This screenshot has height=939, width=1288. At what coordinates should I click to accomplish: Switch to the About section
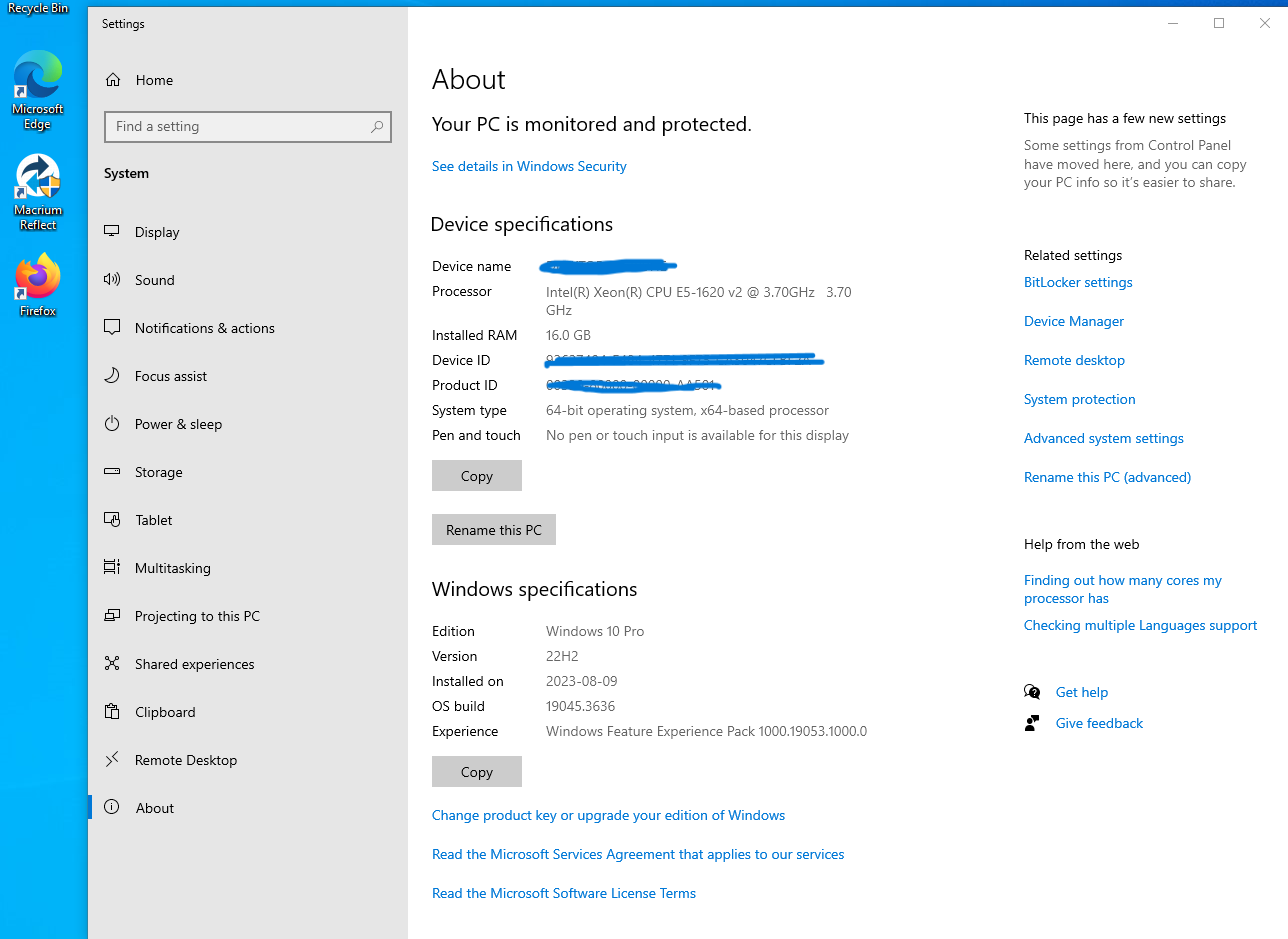coord(154,807)
